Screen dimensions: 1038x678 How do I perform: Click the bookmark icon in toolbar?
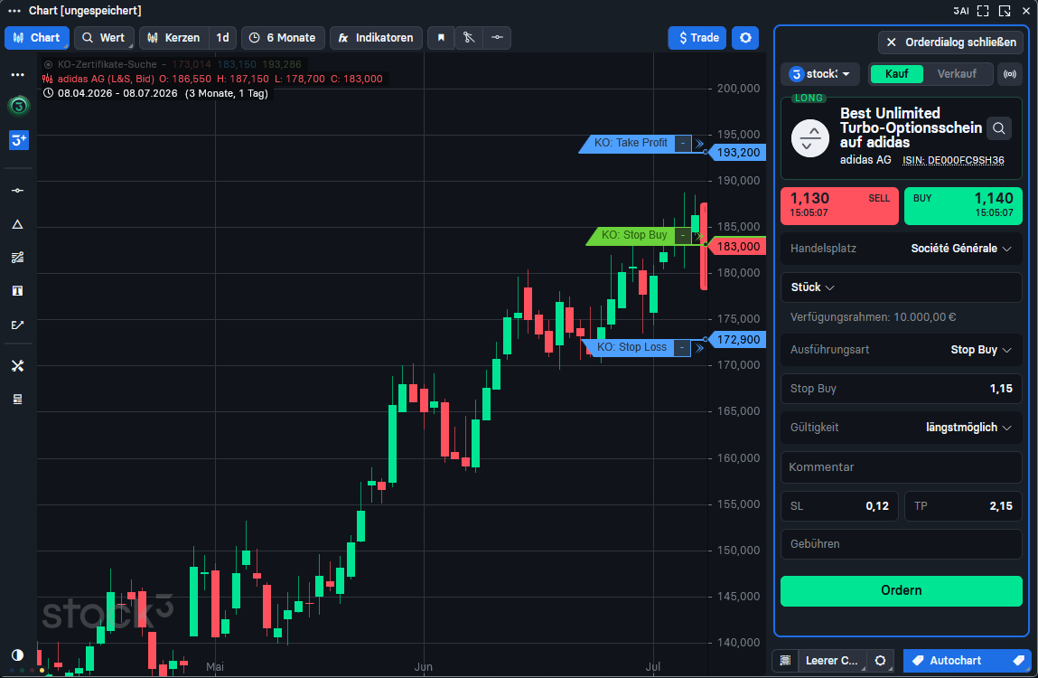coord(441,38)
